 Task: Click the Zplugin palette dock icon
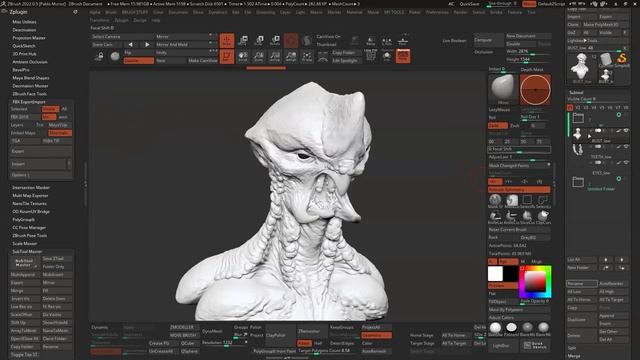pyautogui.click(x=75, y=12)
